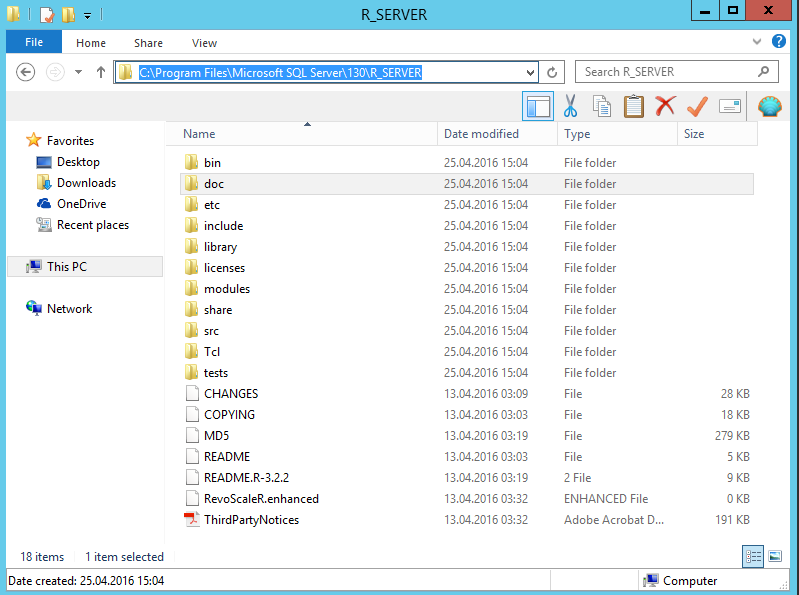Toggle the preview pane layout icon
Viewport: 799px width, 595px height.
538,106
